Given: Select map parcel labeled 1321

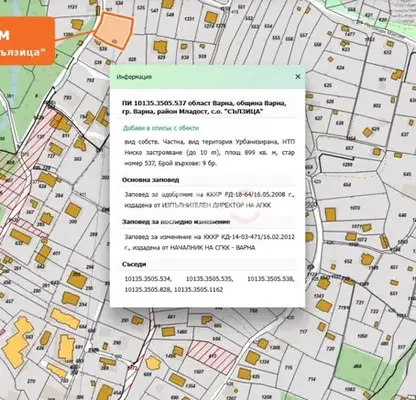Looking at the screenshot, I should click(x=189, y=19).
